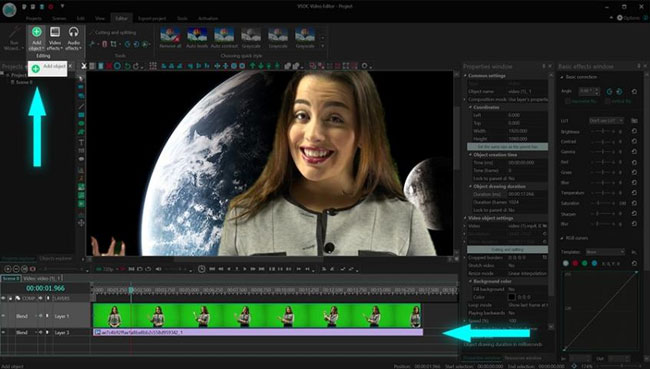Viewport: 650px width, 369px height.
Task: Click the green Add object ribbon icon
Action: (x=36, y=32)
